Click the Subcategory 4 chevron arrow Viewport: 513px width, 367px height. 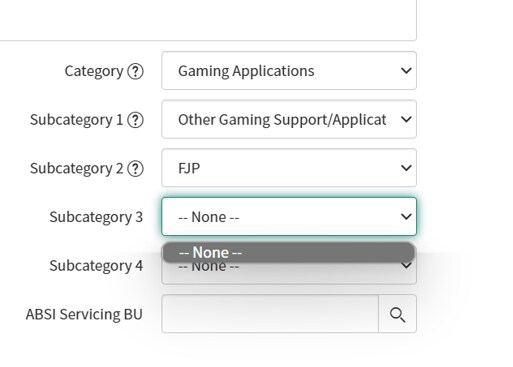[x=406, y=266]
